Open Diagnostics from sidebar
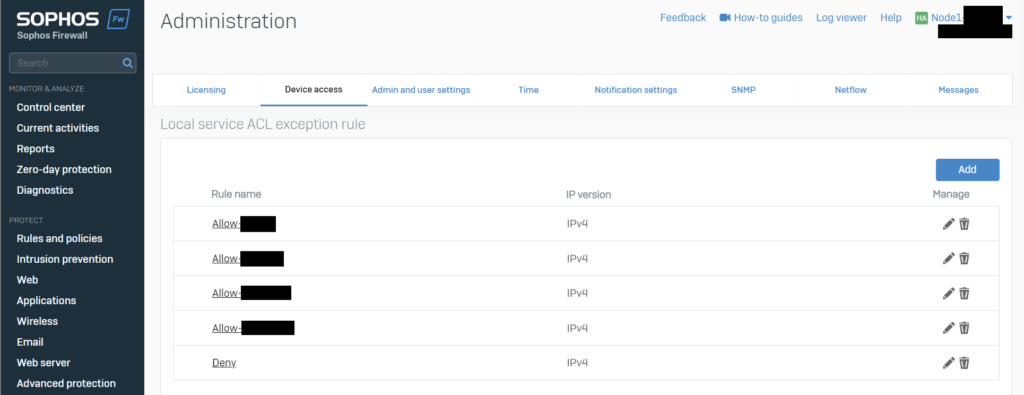1024x395 pixels. 45,190
